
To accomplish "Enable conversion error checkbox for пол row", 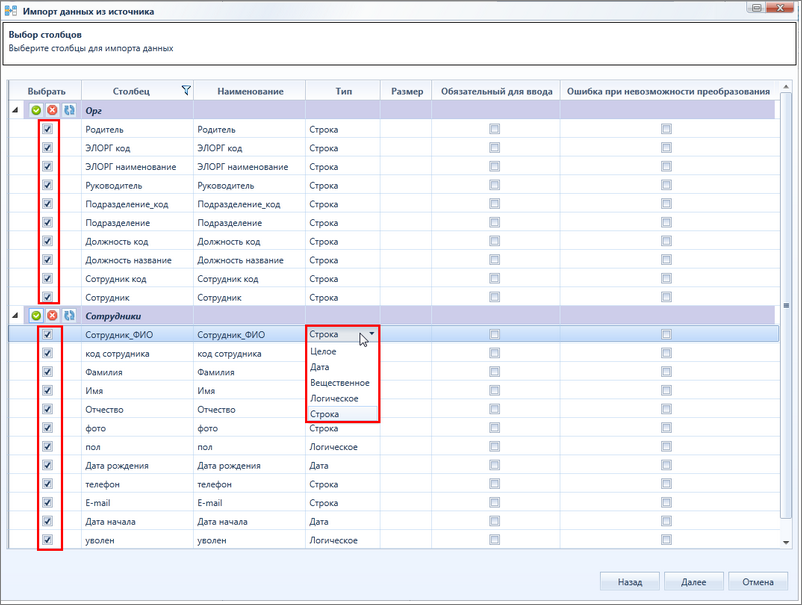I will coord(666,446).
